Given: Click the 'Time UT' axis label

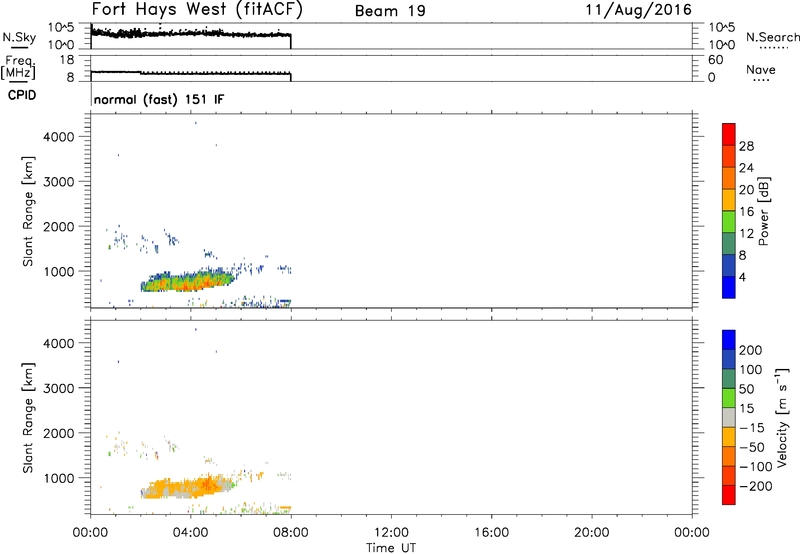Looking at the screenshot, I should pyautogui.click(x=391, y=548).
